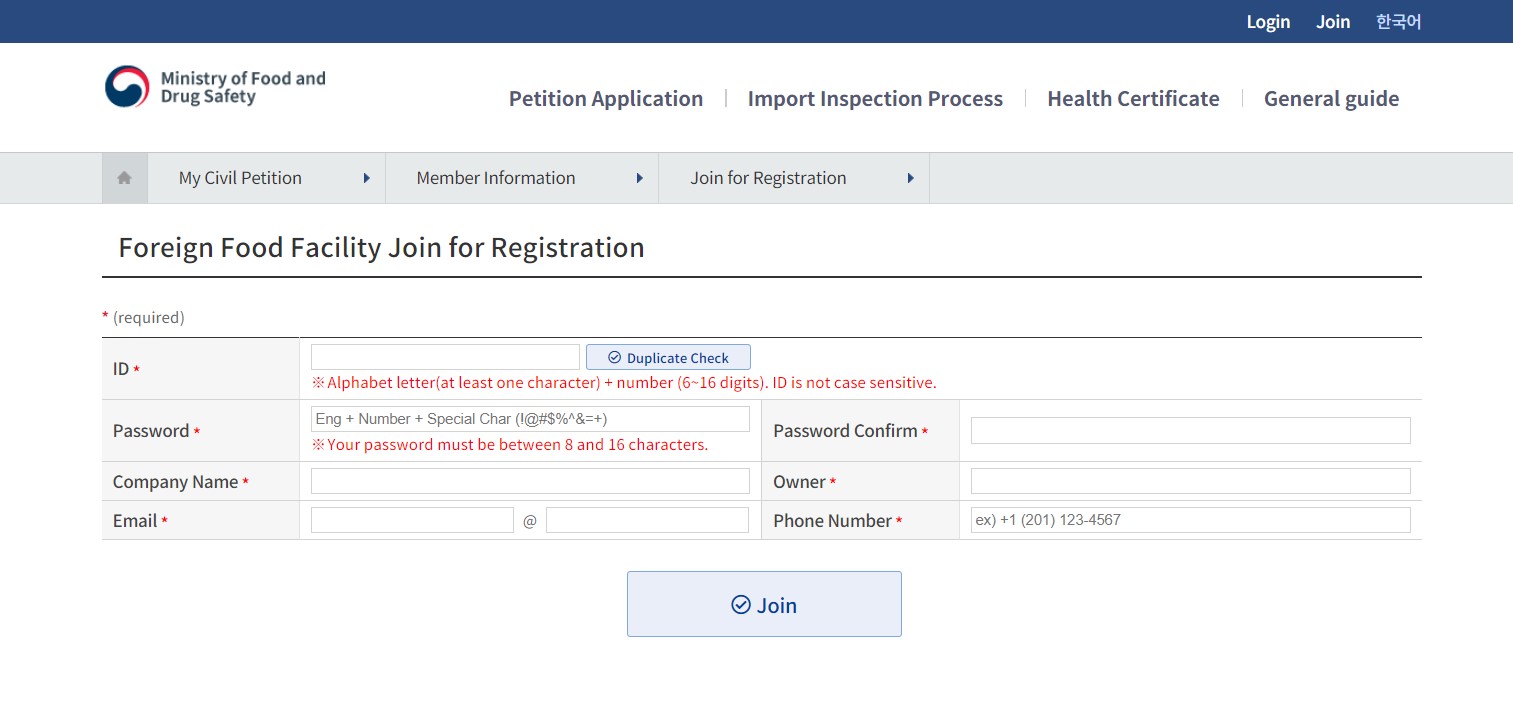Submit the form with the Join button
The height and width of the screenshot is (722, 1513).
(764, 604)
